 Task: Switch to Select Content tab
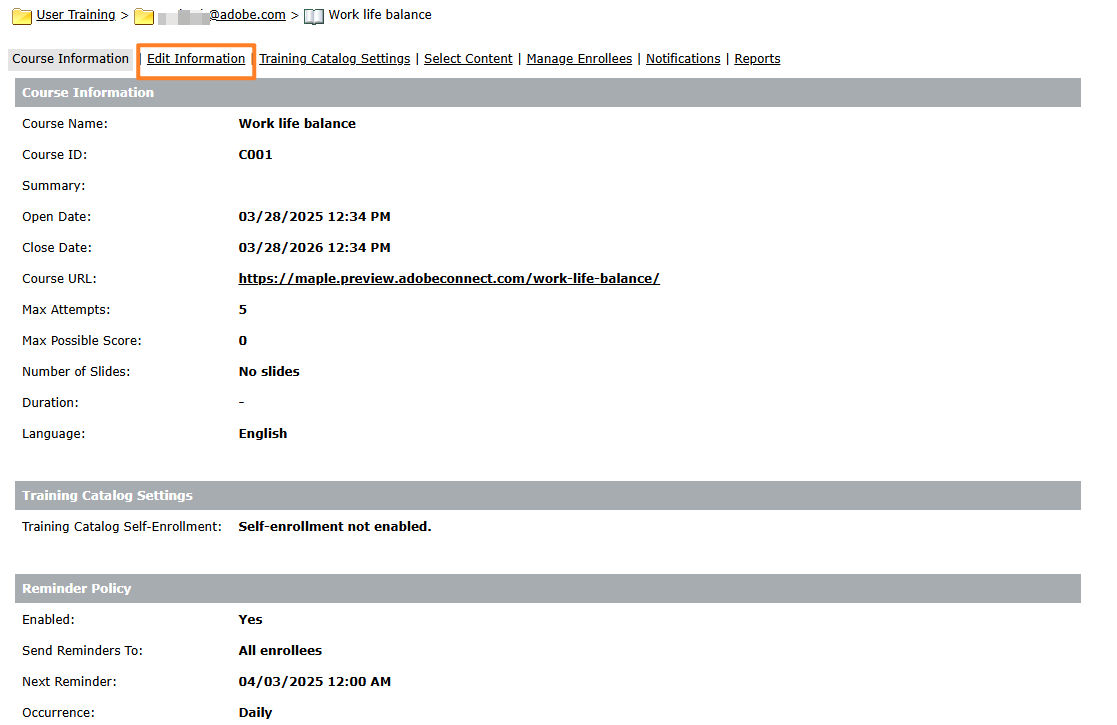(468, 59)
